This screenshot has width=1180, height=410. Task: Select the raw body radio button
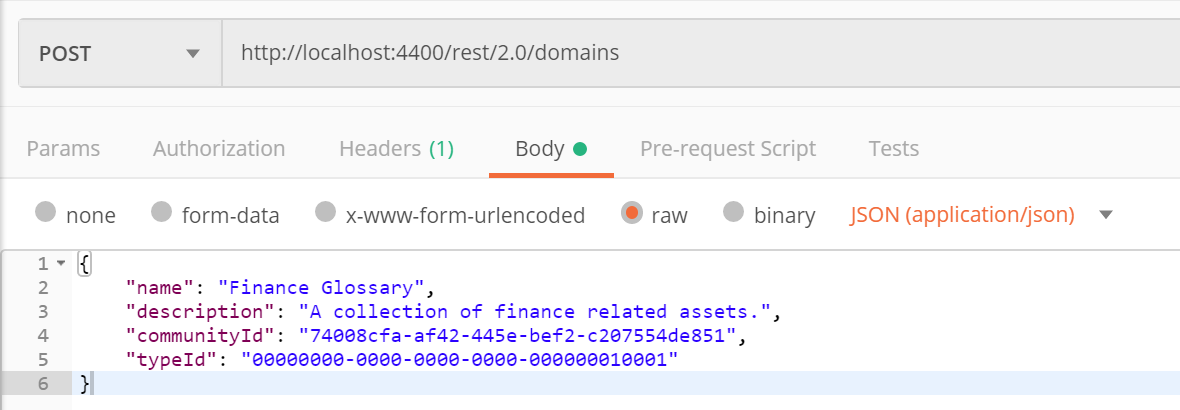[x=632, y=213]
